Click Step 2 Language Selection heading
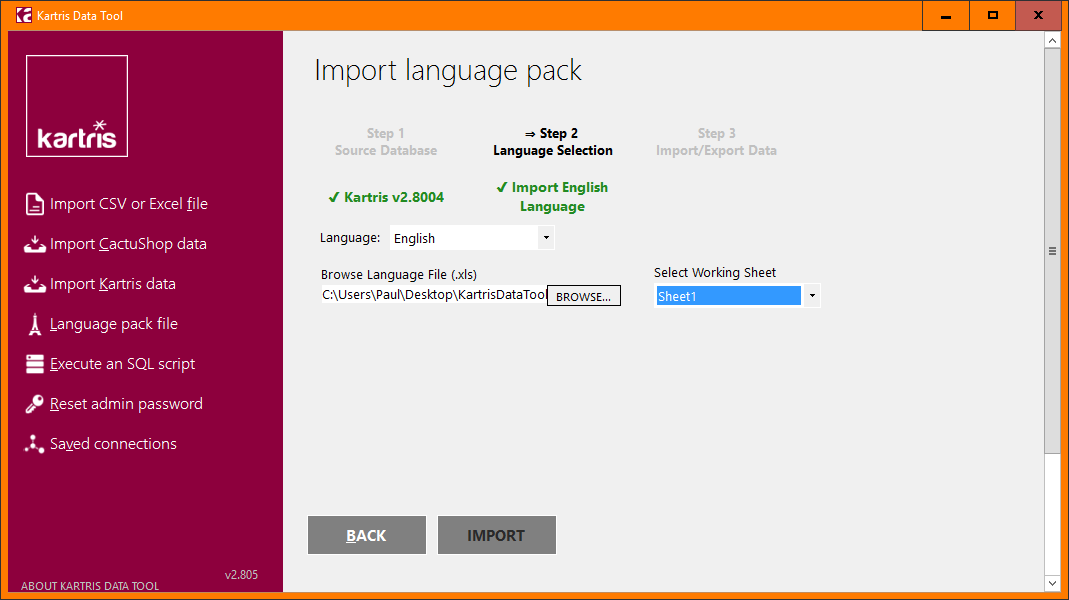This screenshot has height=600, width=1069. pyautogui.click(x=553, y=142)
